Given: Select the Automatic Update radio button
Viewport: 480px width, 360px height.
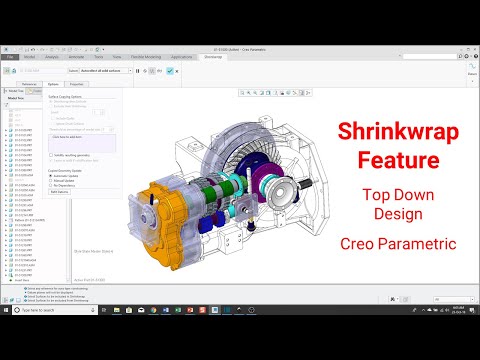Looking at the screenshot, I should (x=51, y=176).
